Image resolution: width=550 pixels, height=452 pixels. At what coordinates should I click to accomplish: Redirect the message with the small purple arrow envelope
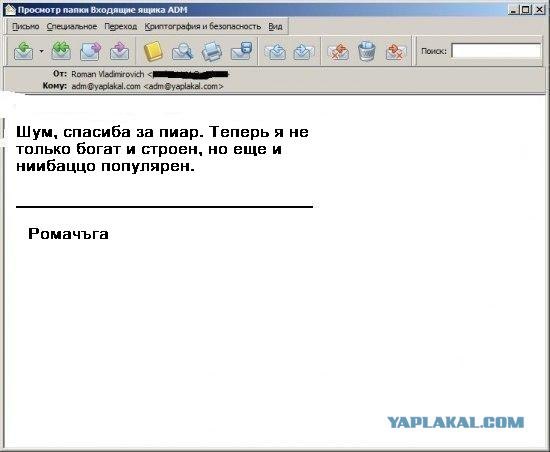pos(119,51)
